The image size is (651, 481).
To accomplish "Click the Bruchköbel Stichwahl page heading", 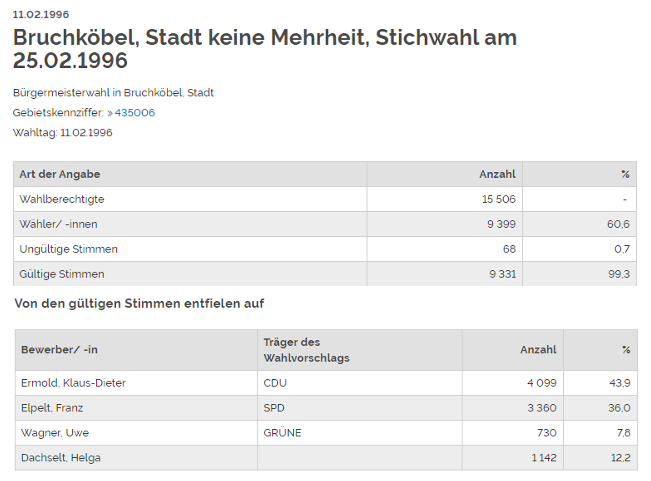I will 265,48.
